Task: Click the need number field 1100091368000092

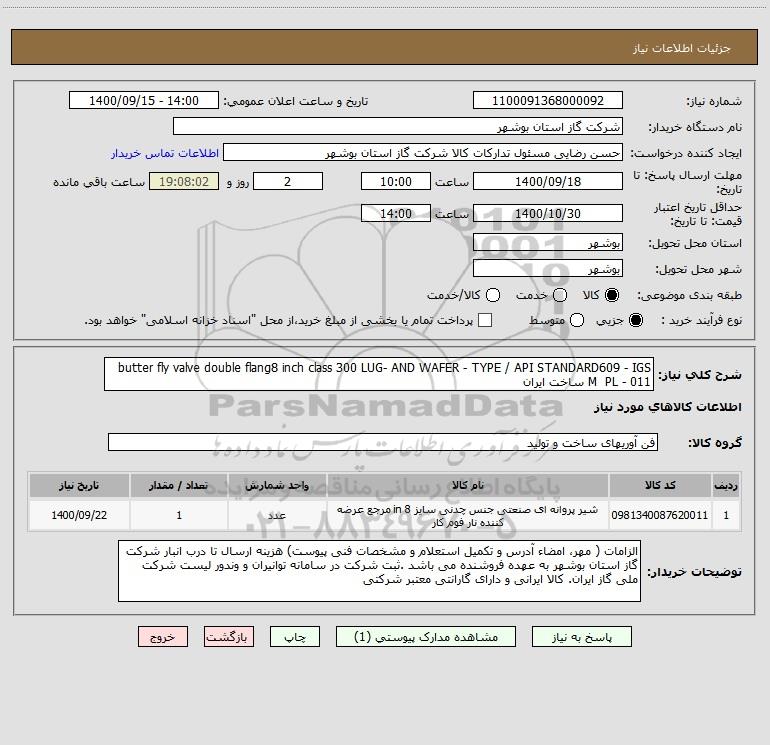Action: click(548, 101)
